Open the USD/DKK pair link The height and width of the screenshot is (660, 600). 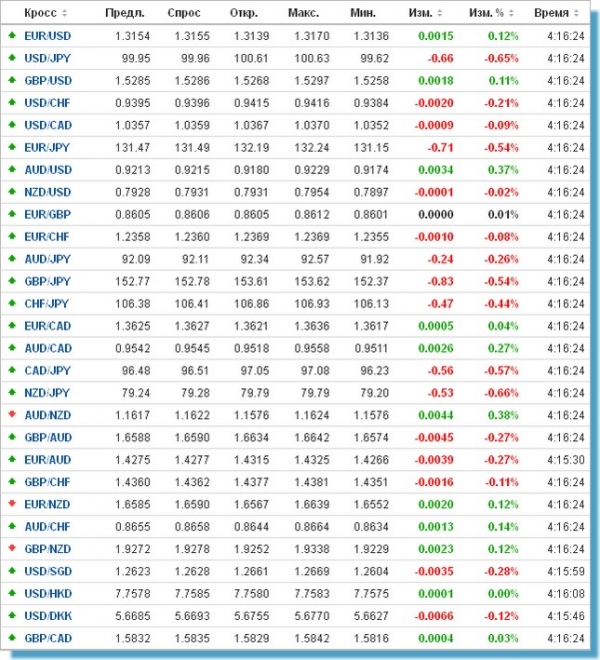tap(48, 616)
